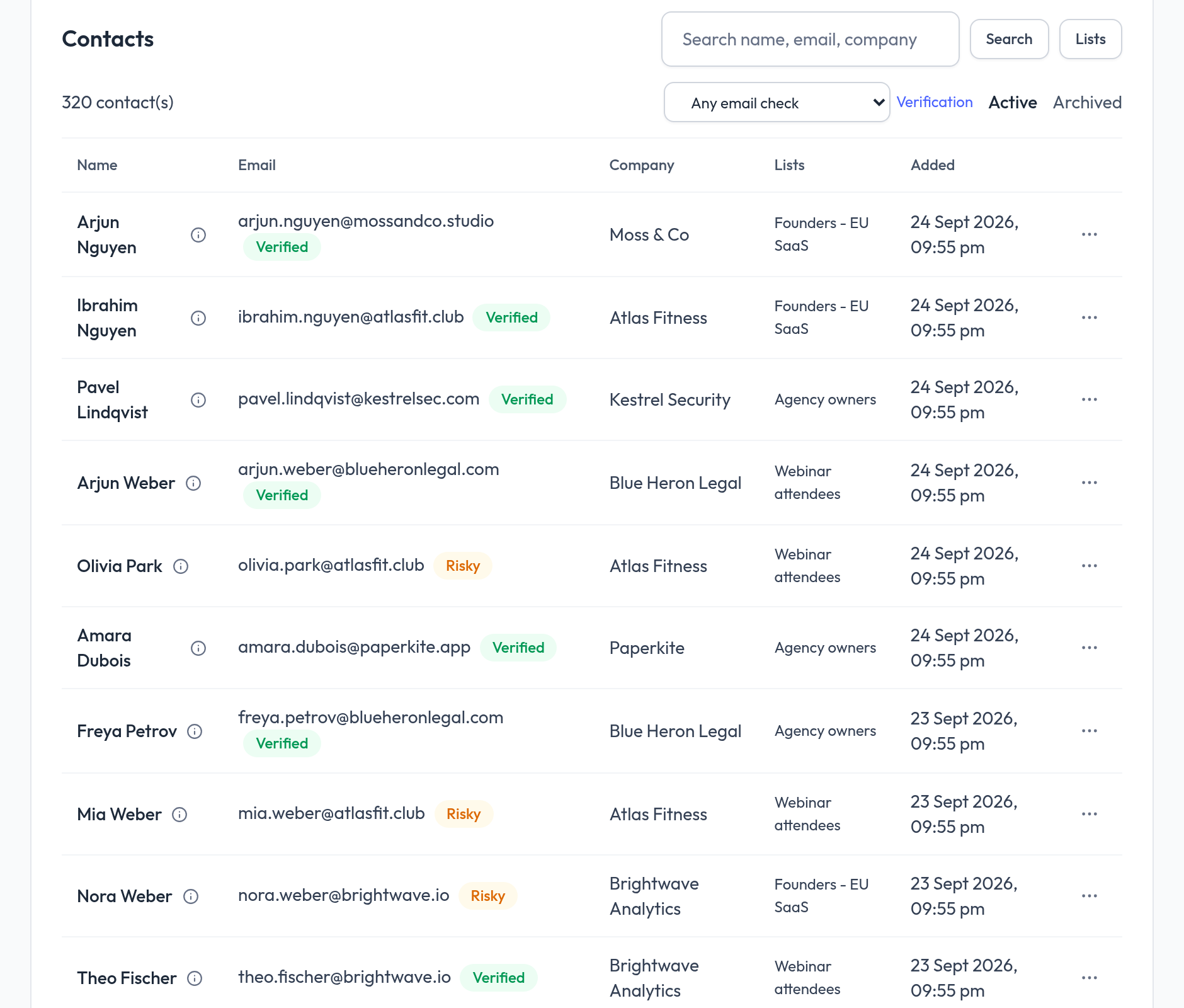Open three-dot menu for Freya Petrov
Viewport: 1184px width, 1008px height.
point(1090,731)
